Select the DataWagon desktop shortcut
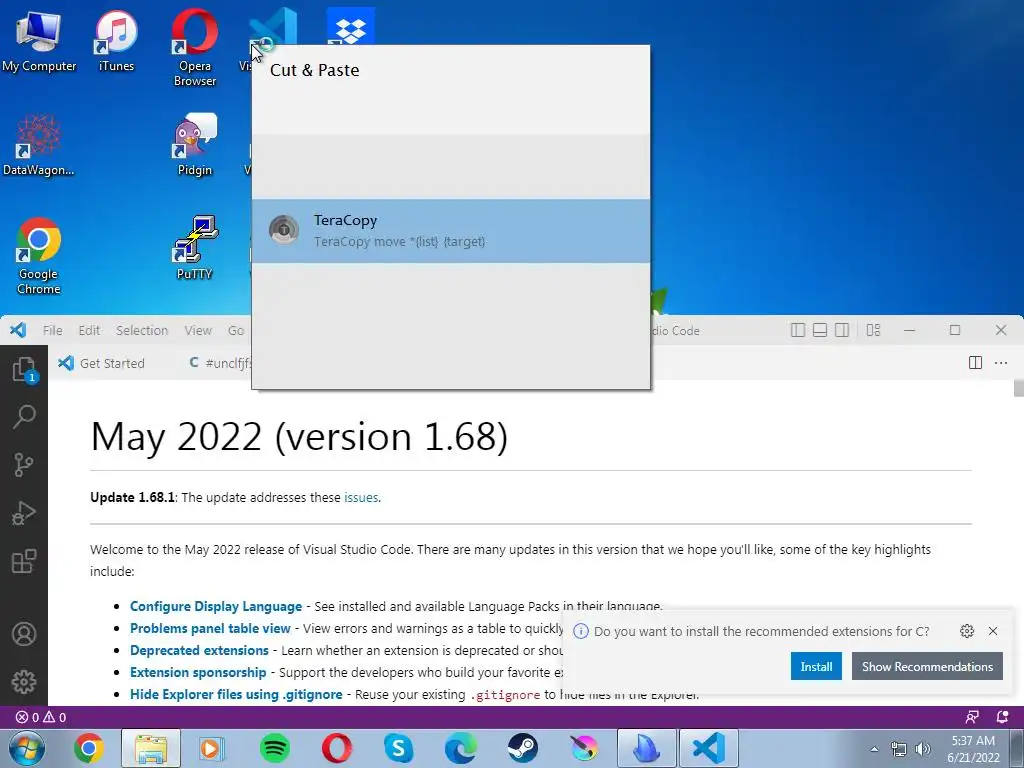The image size is (1024, 768). [x=39, y=145]
